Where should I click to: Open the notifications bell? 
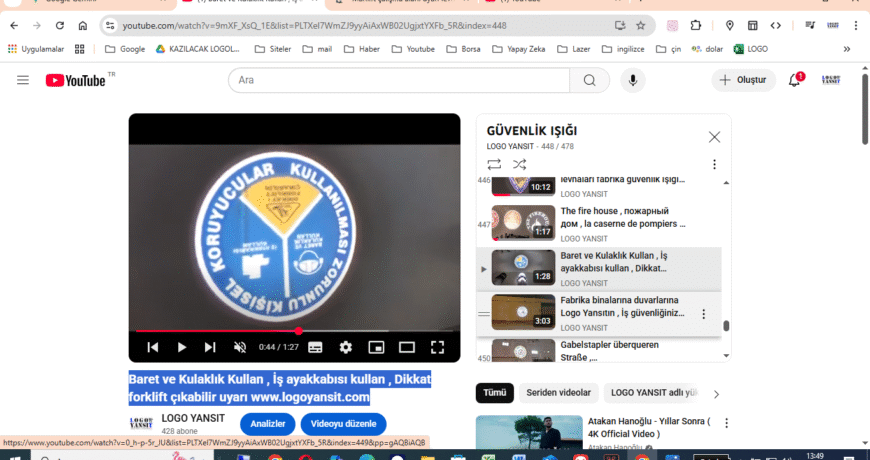pos(795,80)
